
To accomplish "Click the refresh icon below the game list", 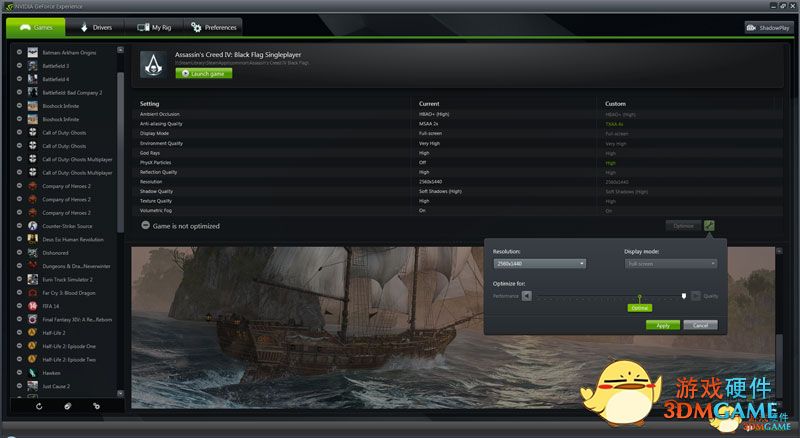I will coord(39,406).
